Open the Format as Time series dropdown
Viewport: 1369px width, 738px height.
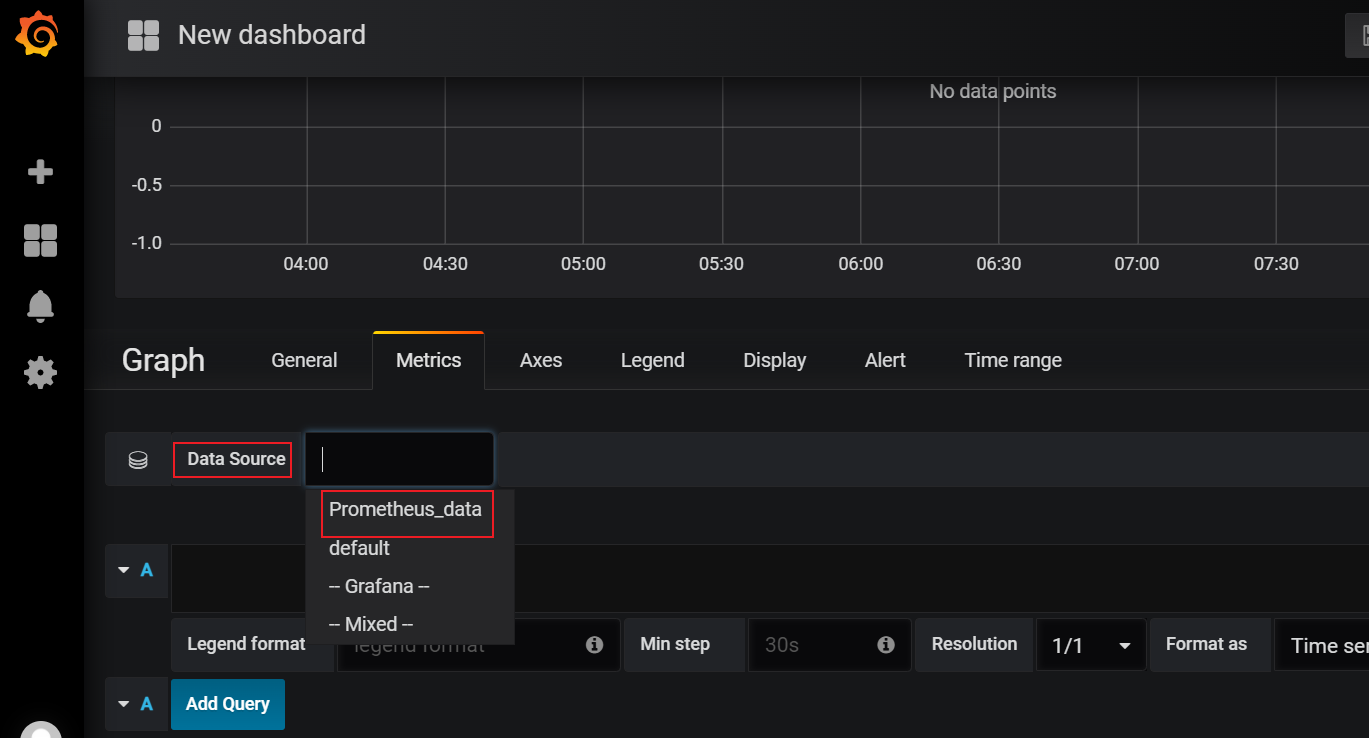click(1321, 645)
